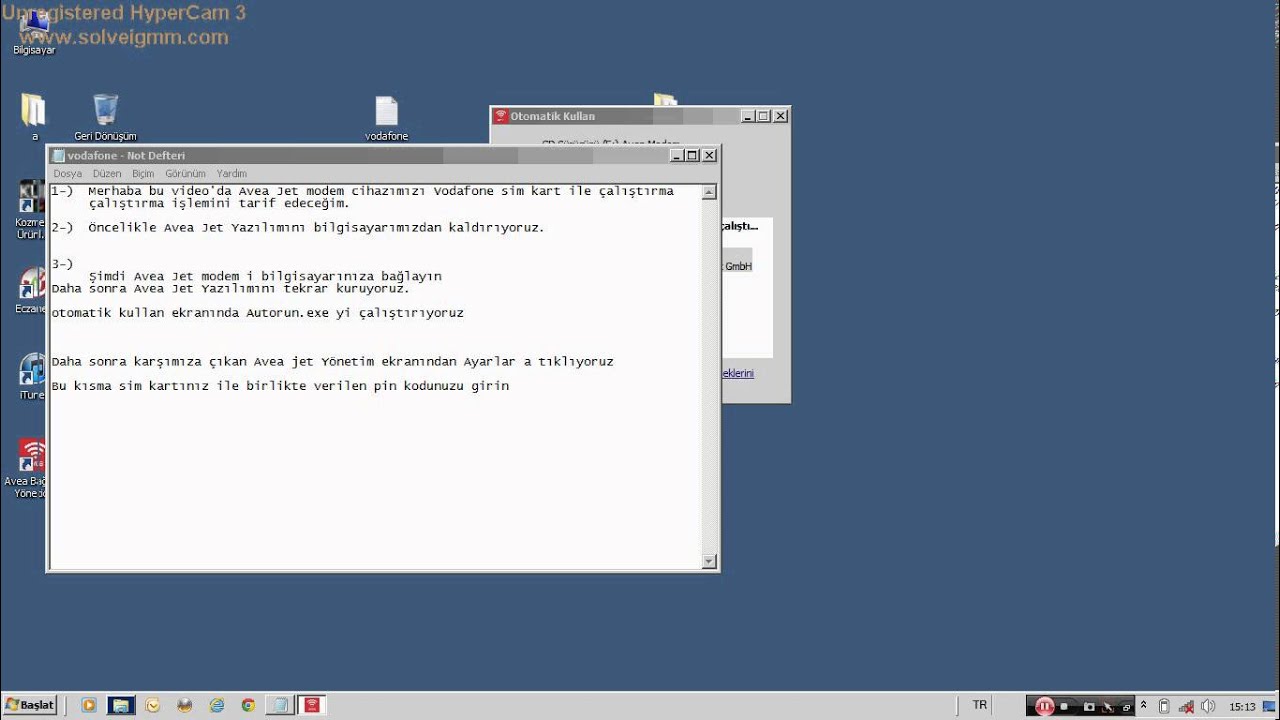
Task: Launch Google Chrome from taskbar
Action: [248, 705]
